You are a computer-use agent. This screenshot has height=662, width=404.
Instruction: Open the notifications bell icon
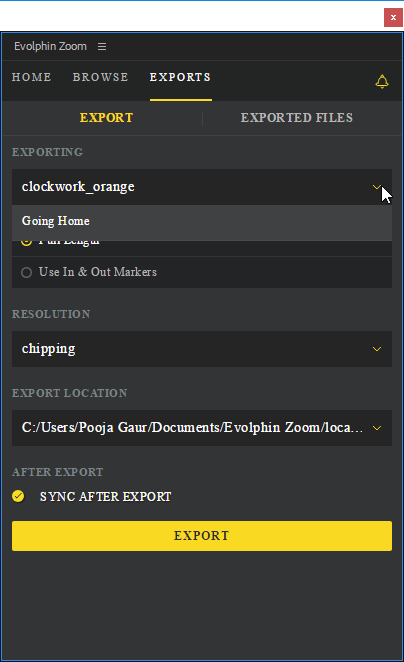pos(382,81)
